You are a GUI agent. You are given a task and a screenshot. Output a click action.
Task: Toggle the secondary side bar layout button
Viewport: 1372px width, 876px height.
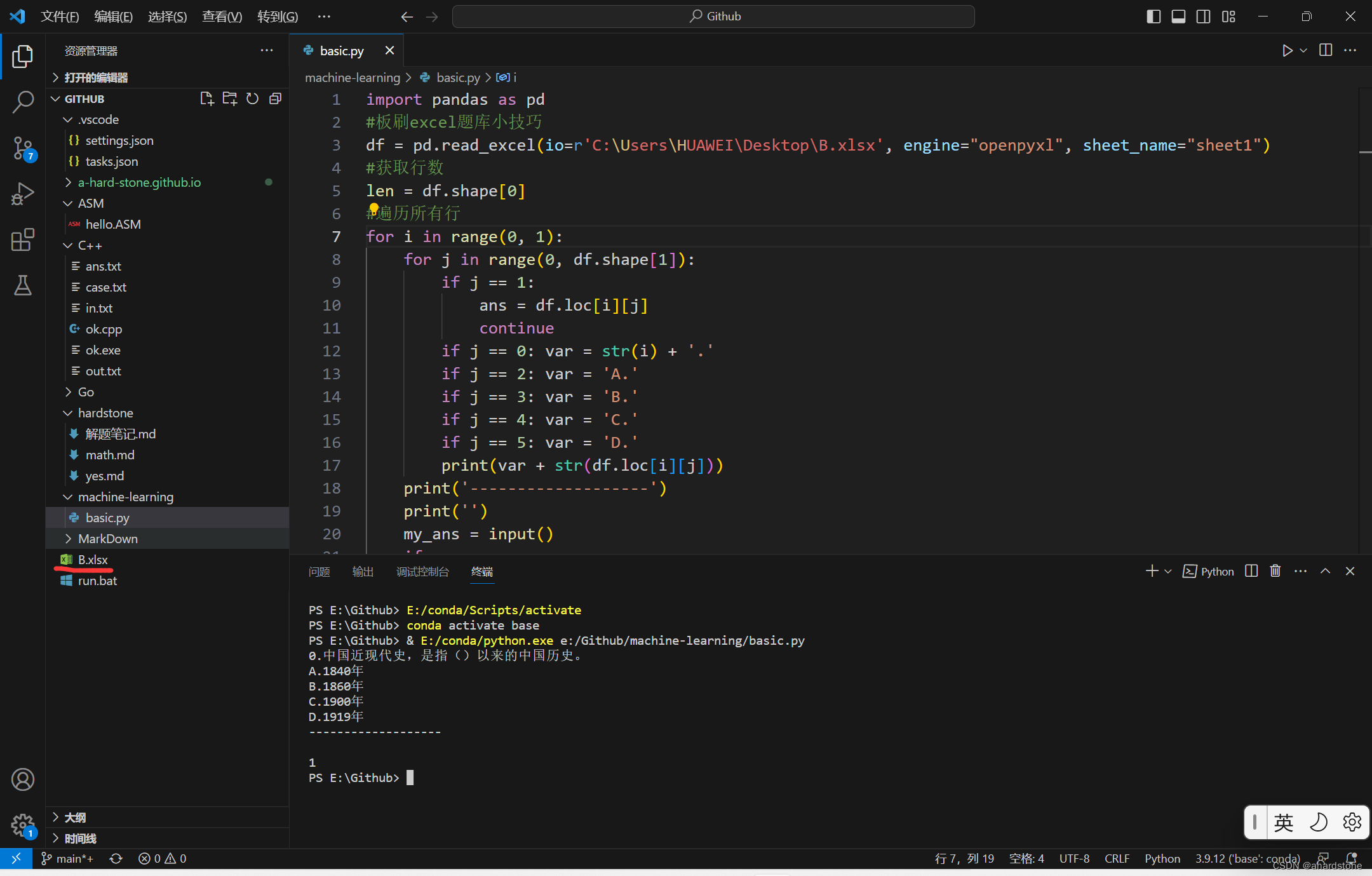(x=1203, y=17)
